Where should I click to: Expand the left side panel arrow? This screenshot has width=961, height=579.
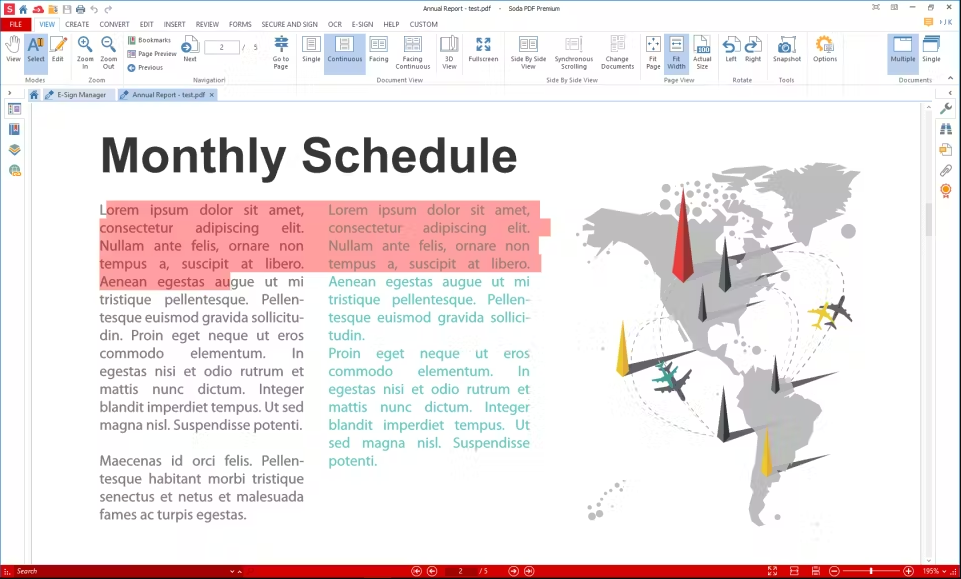pyautogui.click(x=9, y=93)
